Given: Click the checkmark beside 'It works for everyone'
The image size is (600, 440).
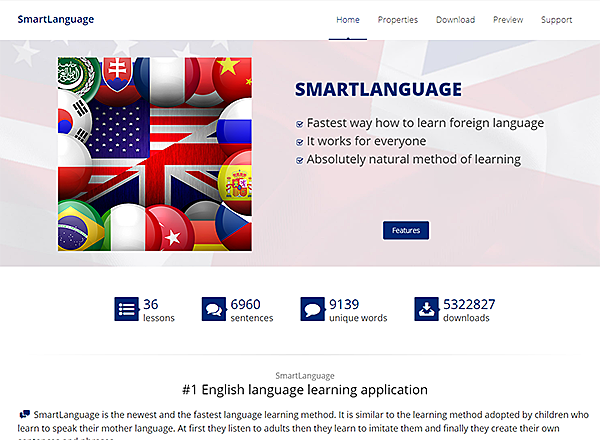Looking at the screenshot, I should click(x=300, y=142).
